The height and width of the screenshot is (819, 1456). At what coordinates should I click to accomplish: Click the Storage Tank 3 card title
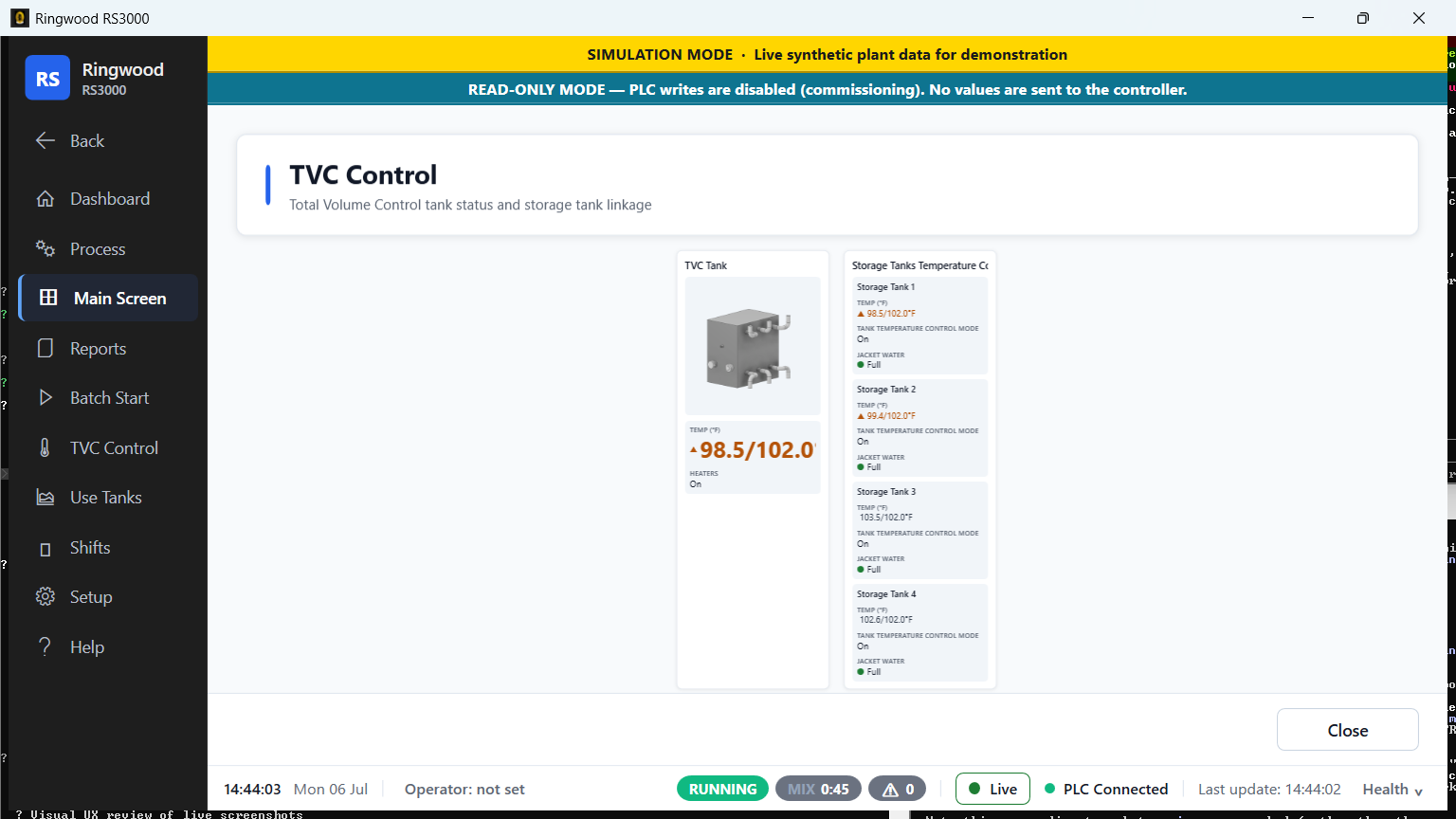pos(886,491)
